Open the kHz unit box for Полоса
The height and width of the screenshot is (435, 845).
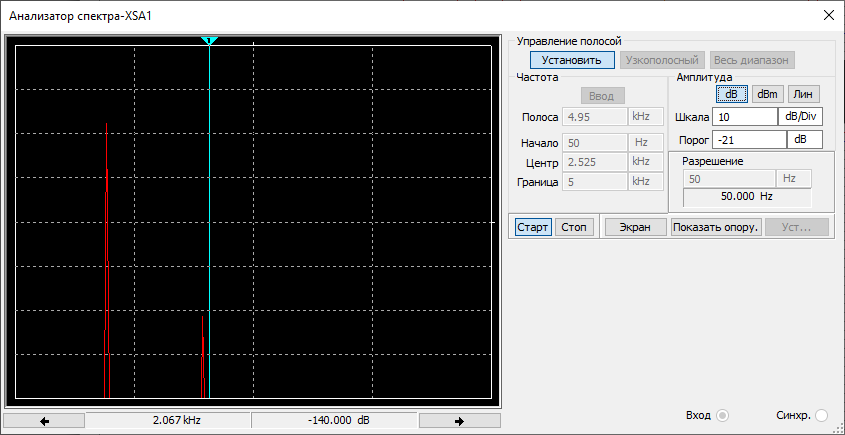[646, 116]
